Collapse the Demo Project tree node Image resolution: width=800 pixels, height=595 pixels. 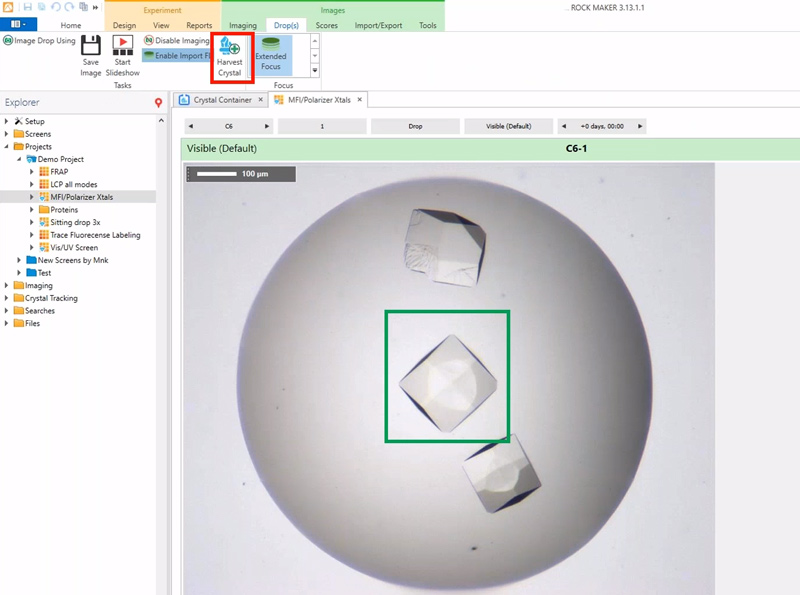click(19, 159)
